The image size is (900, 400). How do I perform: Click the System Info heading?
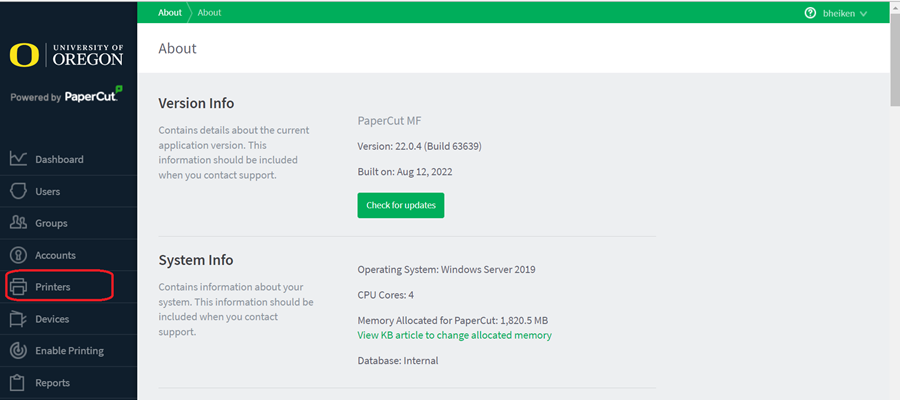pos(196,260)
